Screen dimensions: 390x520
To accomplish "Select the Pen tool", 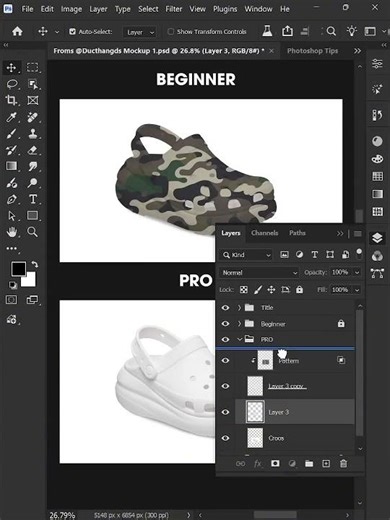I will point(11,199).
